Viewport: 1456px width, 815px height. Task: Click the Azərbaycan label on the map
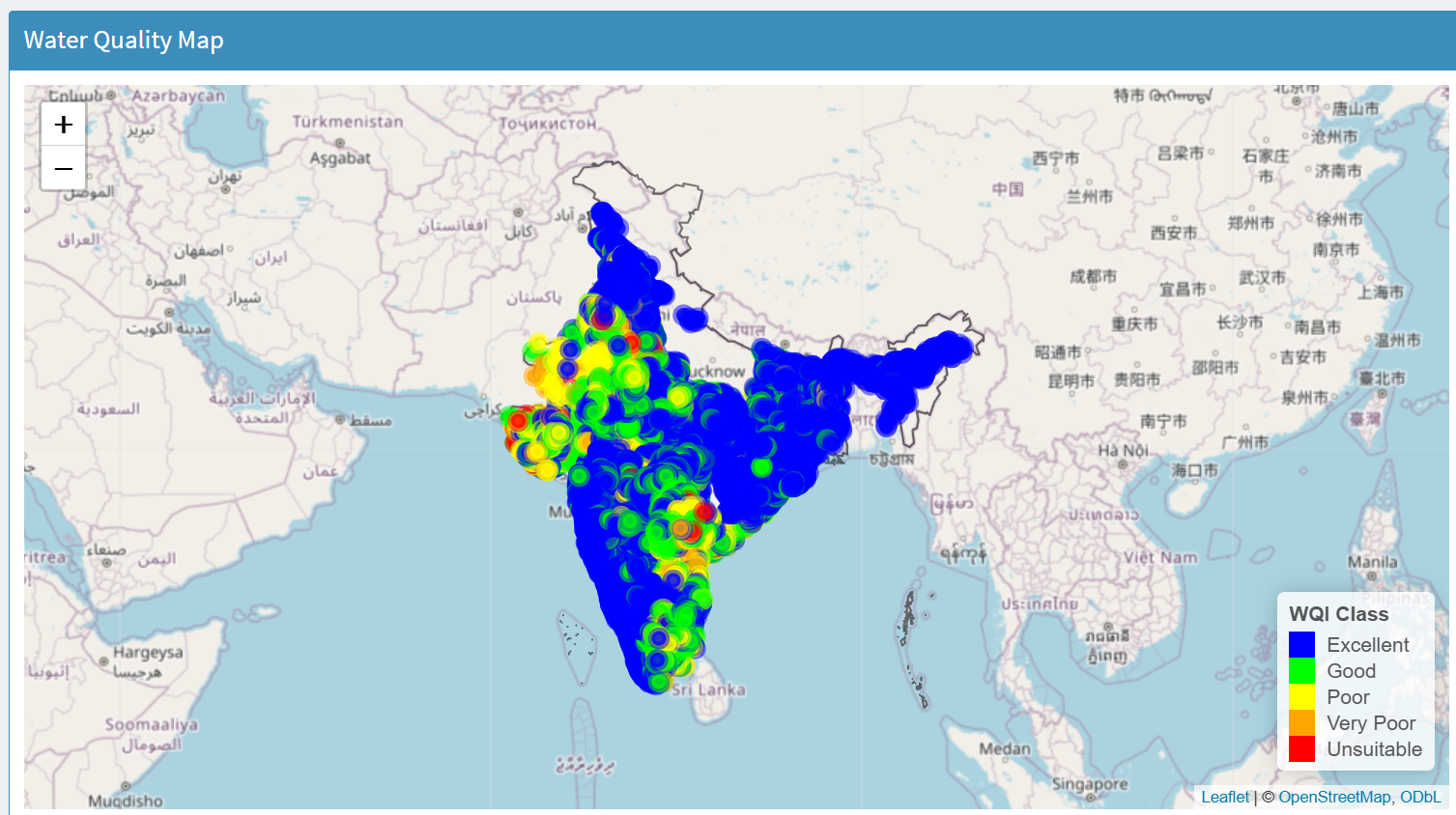(x=178, y=96)
